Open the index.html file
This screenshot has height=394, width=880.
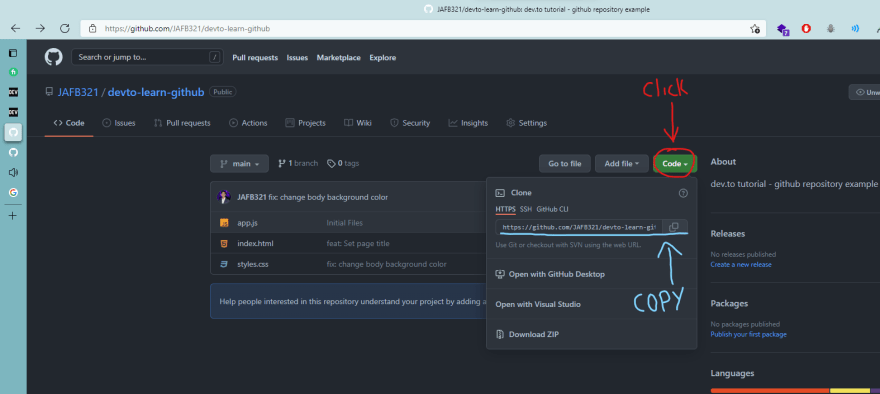click(x=255, y=244)
